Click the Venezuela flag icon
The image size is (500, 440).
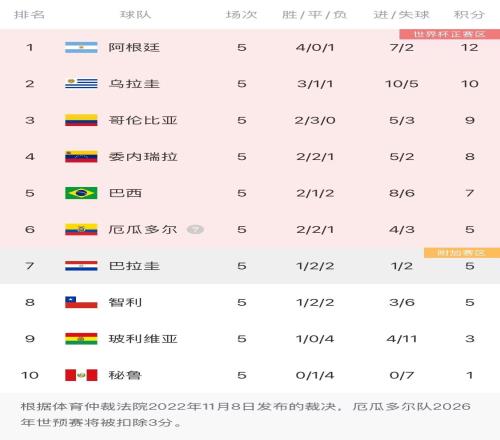click(x=81, y=156)
